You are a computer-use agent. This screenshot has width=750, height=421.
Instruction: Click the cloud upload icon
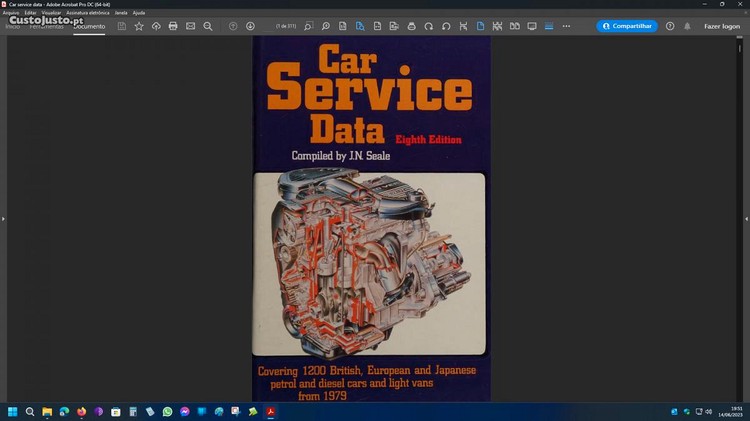click(156, 26)
